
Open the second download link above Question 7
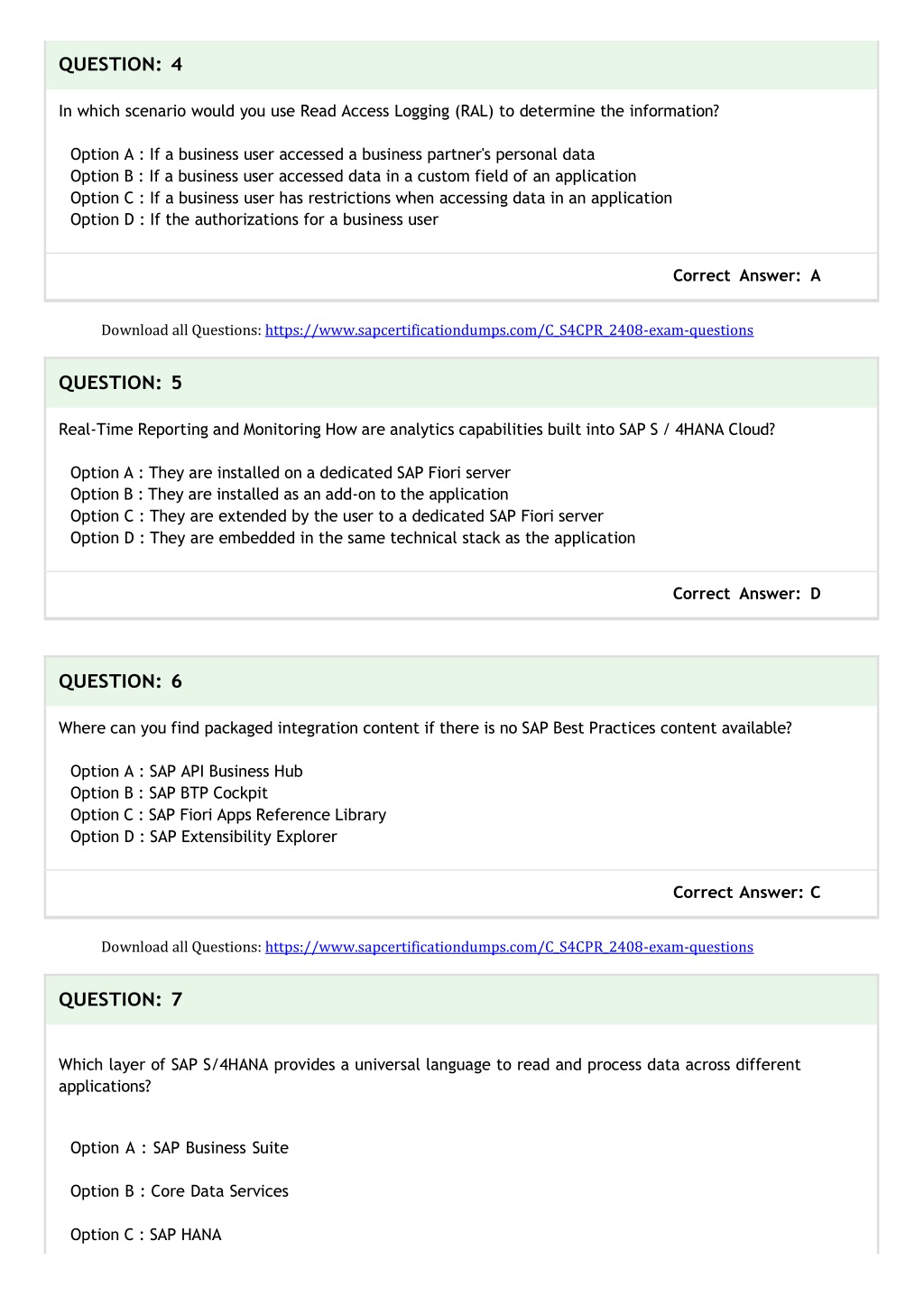(509, 947)
